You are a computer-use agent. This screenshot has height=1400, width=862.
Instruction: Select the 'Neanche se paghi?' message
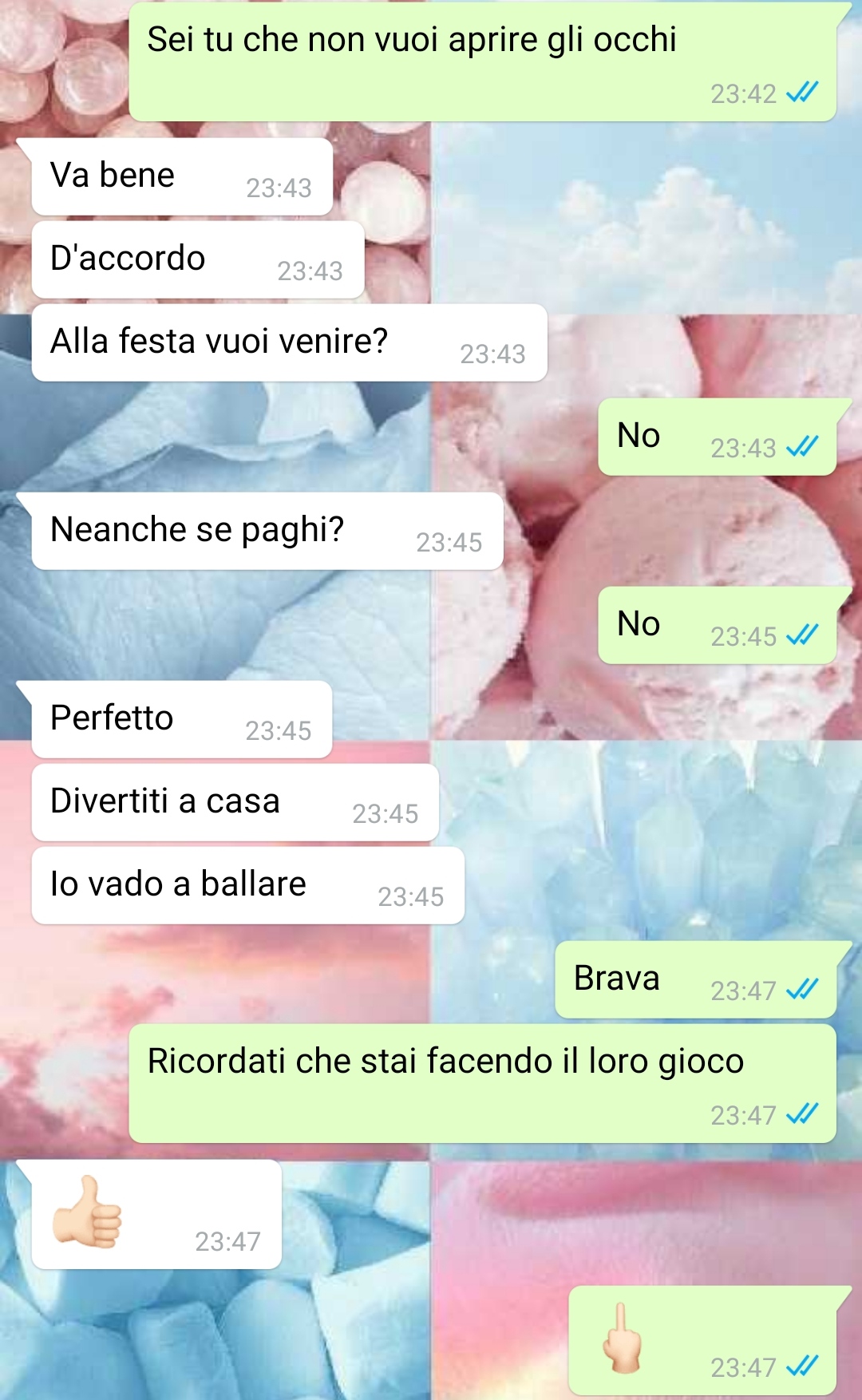(267, 531)
